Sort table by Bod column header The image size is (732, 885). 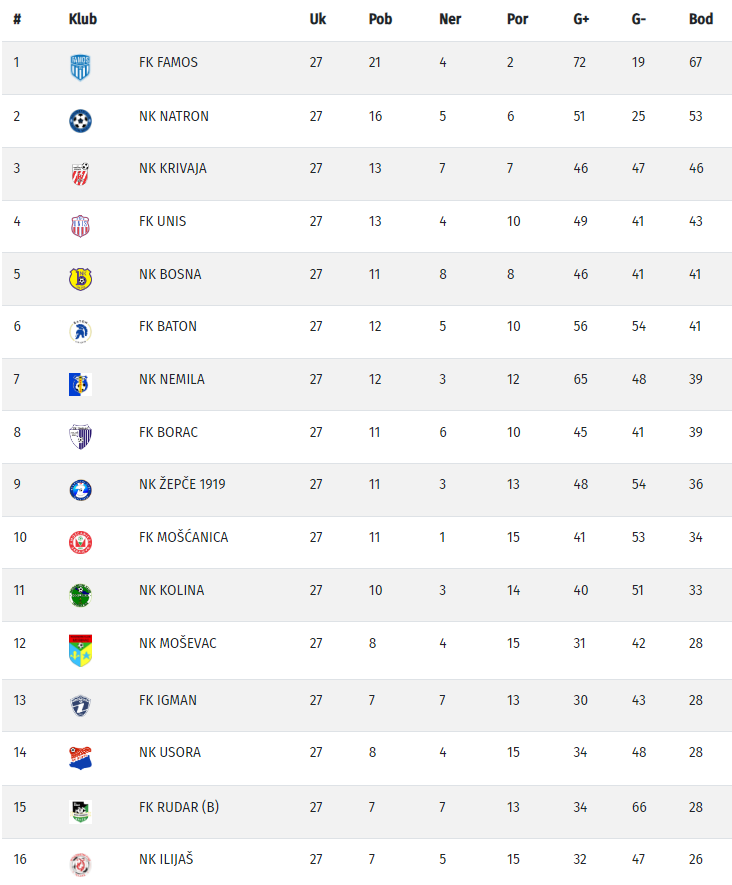[x=701, y=19]
